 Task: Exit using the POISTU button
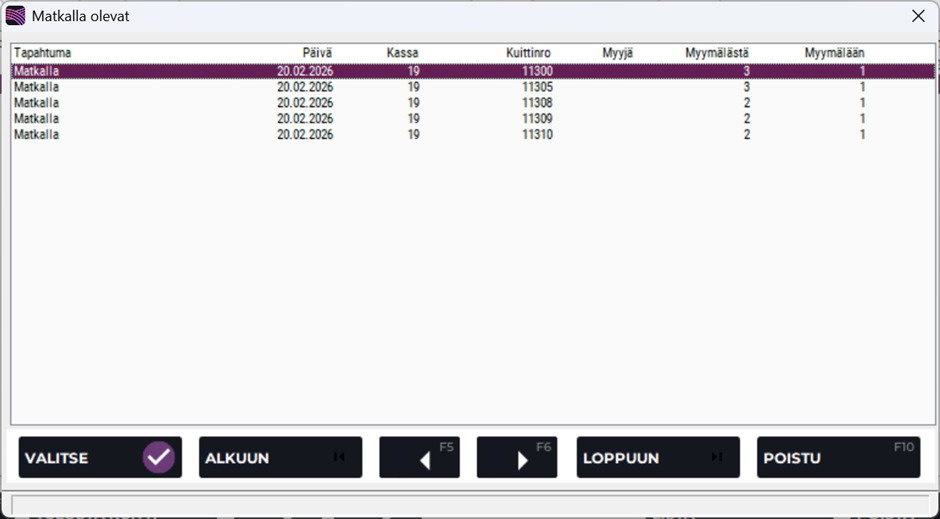point(837,458)
